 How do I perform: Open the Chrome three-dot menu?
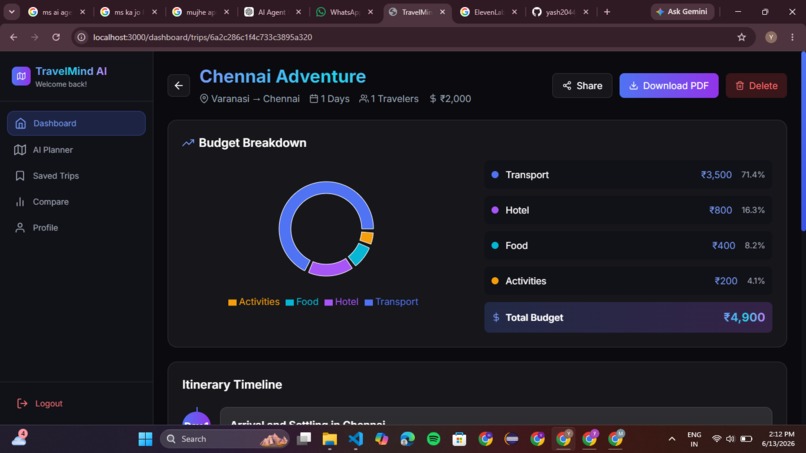pos(792,37)
